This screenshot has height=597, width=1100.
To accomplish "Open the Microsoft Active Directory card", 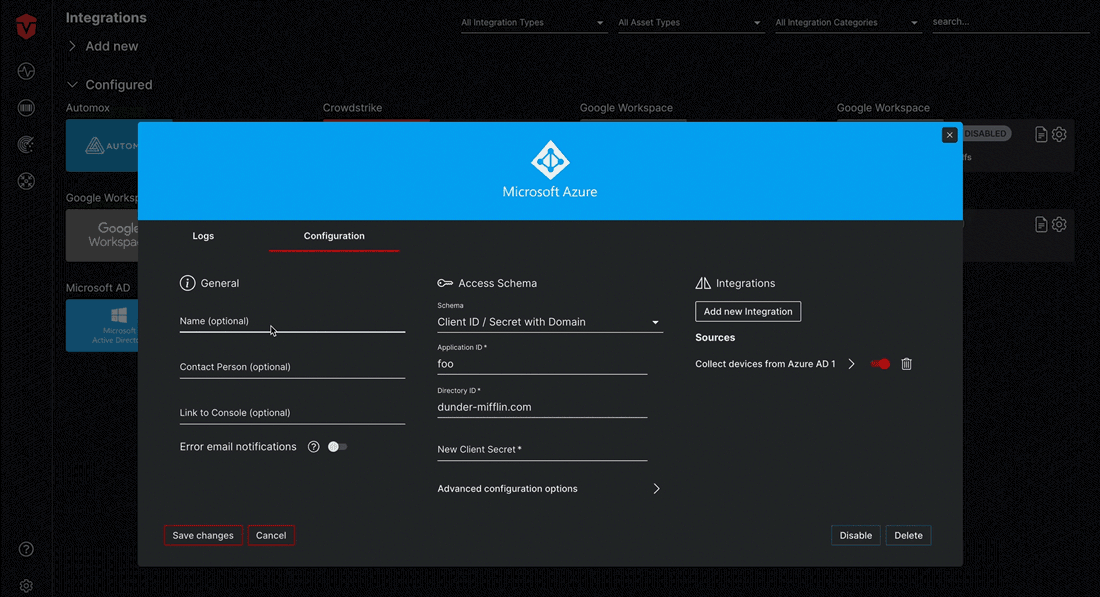I will 102,326.
